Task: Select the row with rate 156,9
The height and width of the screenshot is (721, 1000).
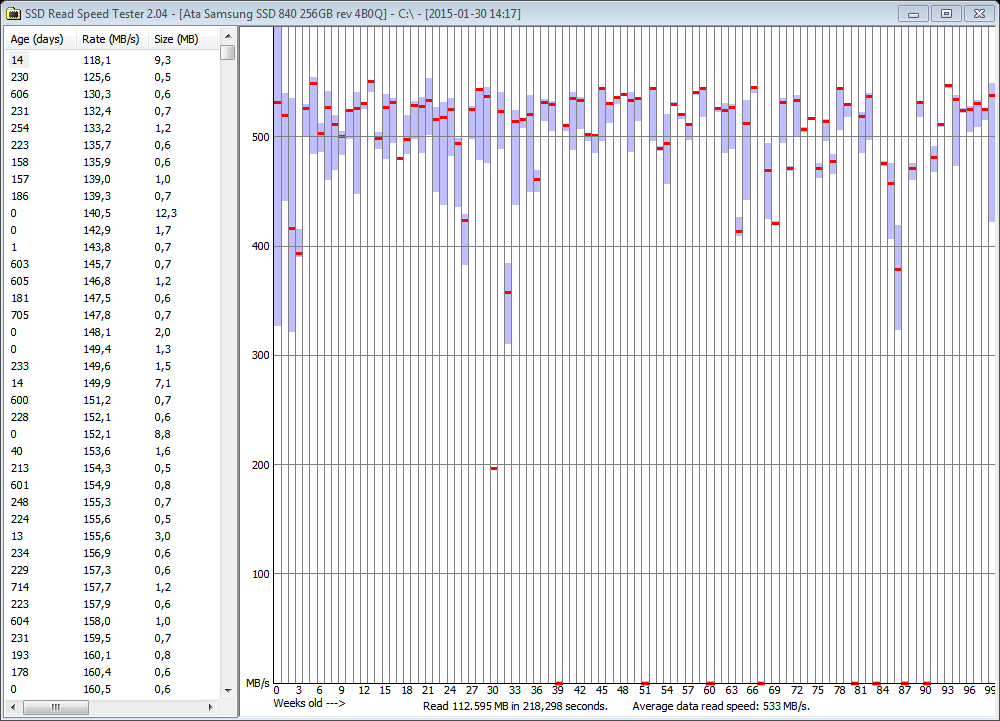Action: [x=112, y=553]
